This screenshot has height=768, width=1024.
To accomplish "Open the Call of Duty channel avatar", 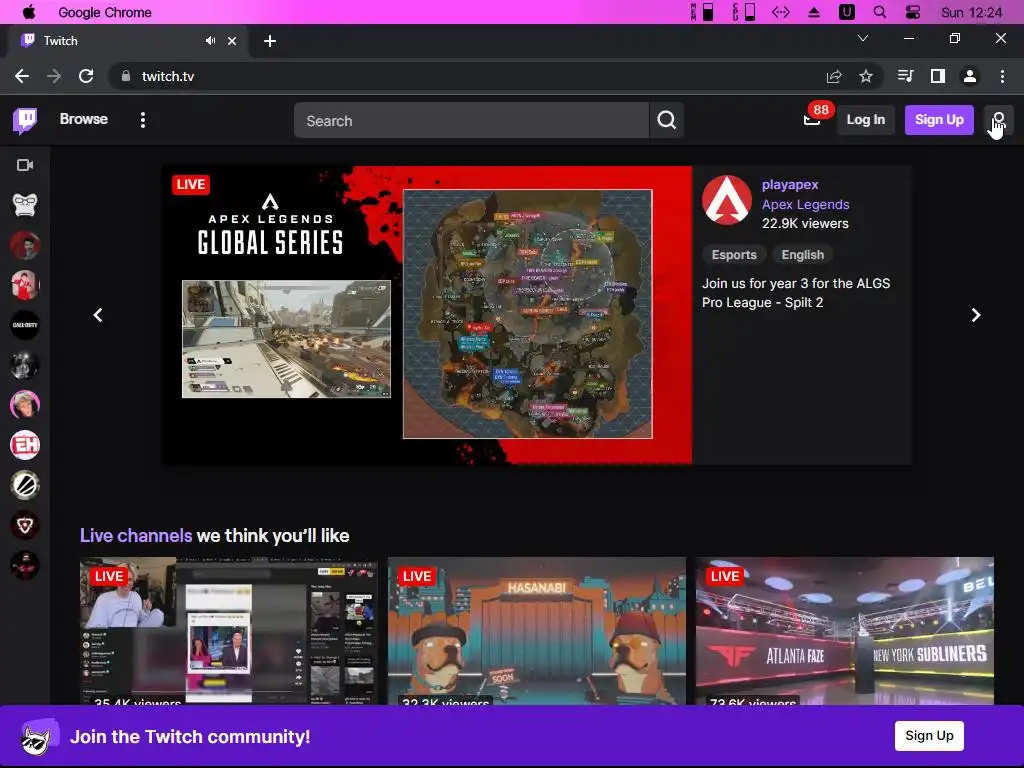I will [x=25, y=325].
